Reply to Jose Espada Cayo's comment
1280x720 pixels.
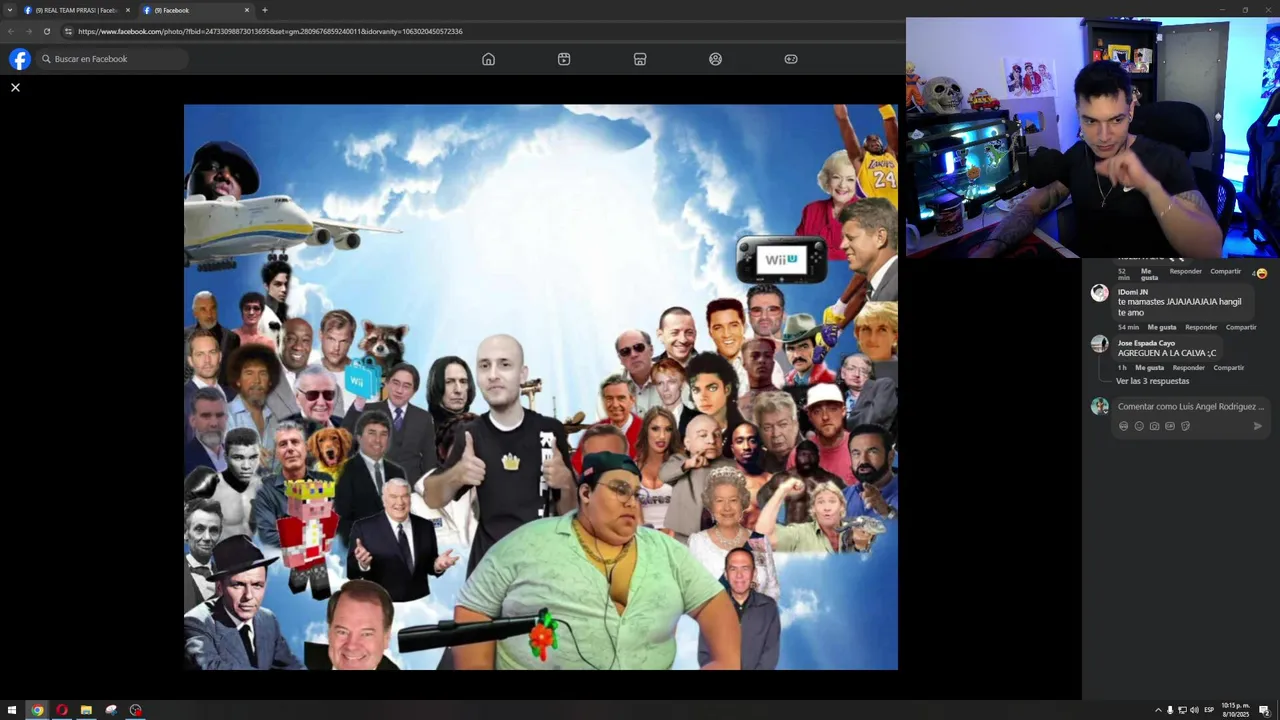1189,368
